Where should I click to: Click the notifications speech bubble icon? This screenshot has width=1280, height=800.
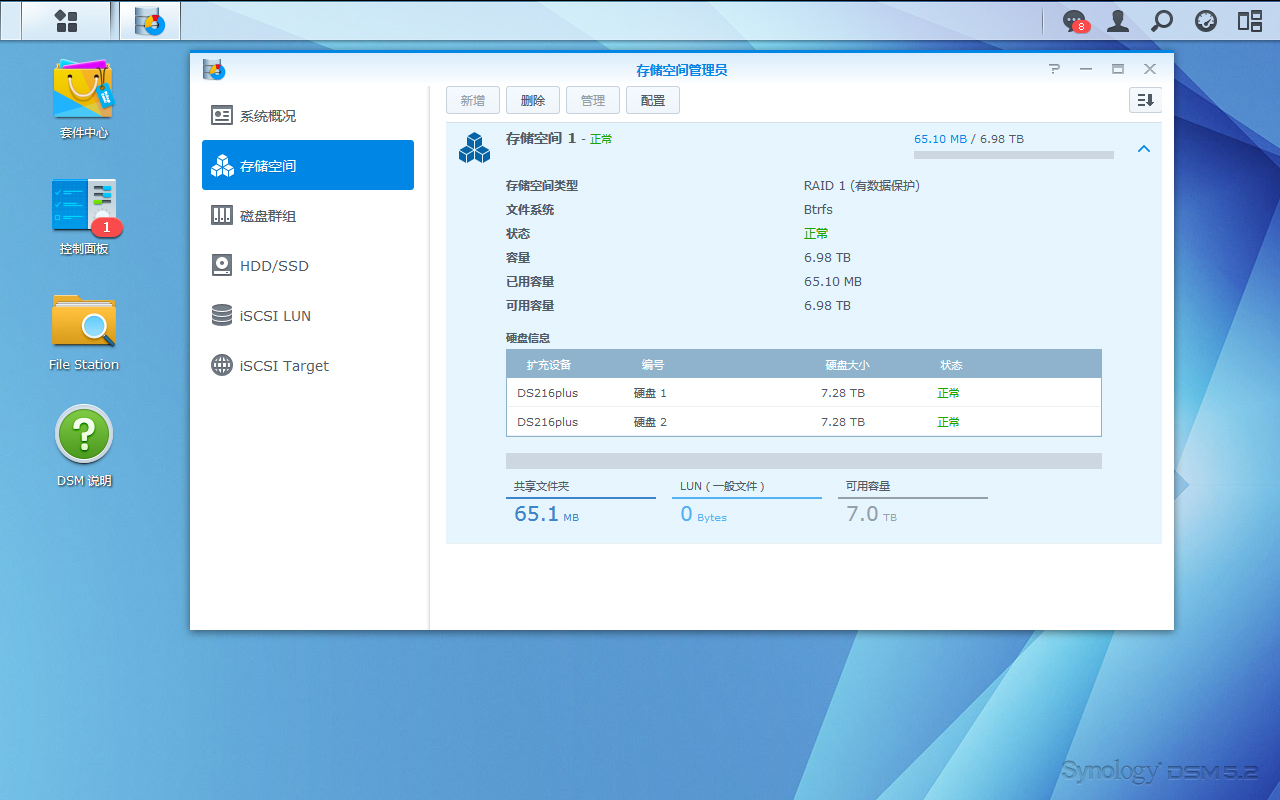[1074, 21]
